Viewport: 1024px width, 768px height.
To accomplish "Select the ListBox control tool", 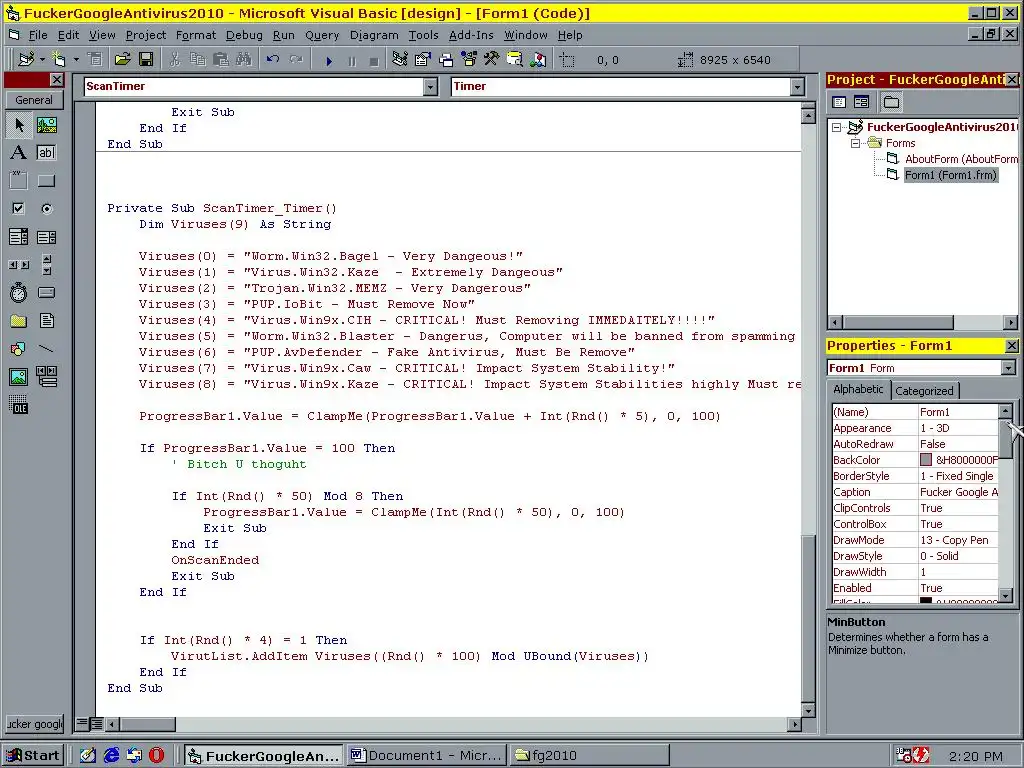I will [x=46, y=237].
